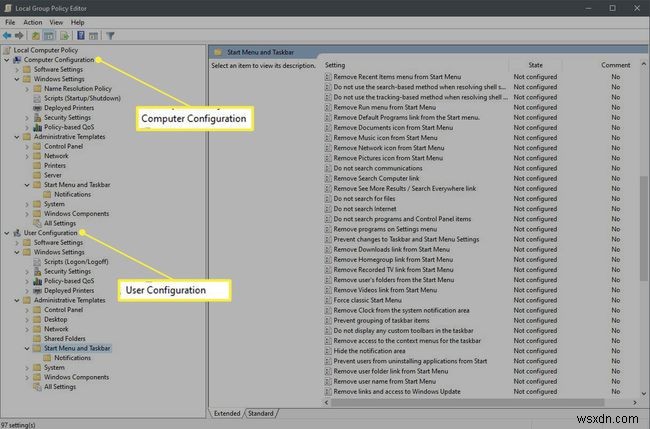Expand Desktop under User Configuration
This screenshot has width=650, height=429.
point(27,320)
